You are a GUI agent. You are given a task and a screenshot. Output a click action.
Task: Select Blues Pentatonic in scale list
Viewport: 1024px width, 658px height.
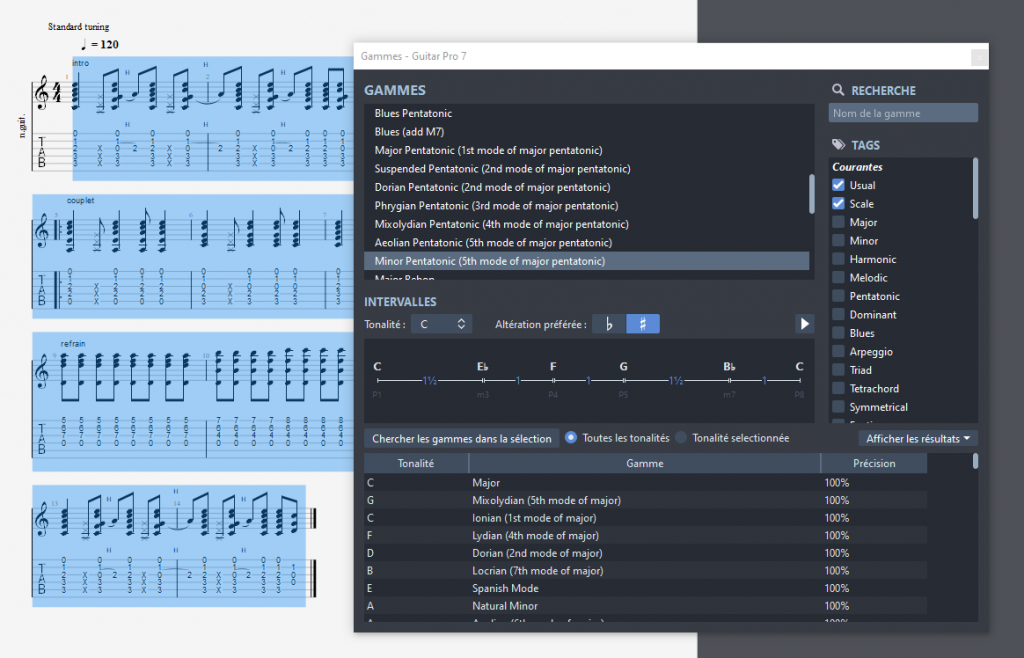pyautogui.click(x=413, y=113)
